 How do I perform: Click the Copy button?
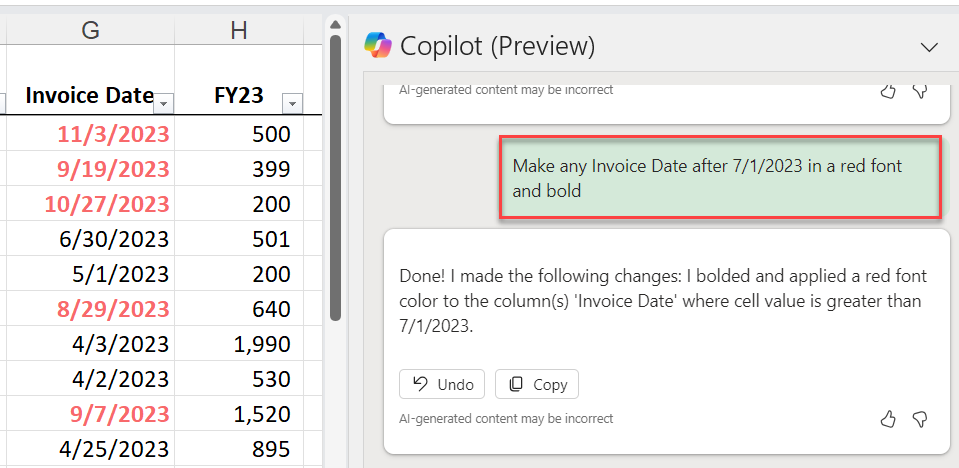(x=536, y=384)
